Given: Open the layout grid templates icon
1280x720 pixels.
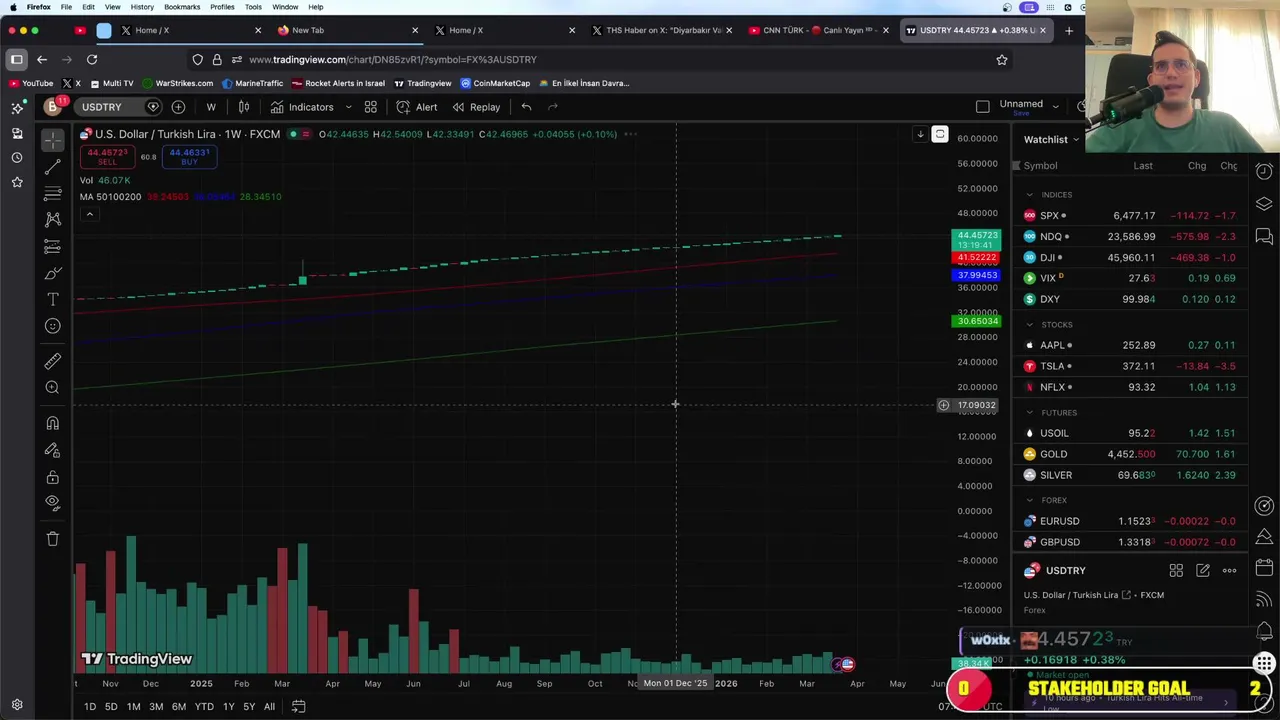Looking at the screenshot, I should 370,107.
